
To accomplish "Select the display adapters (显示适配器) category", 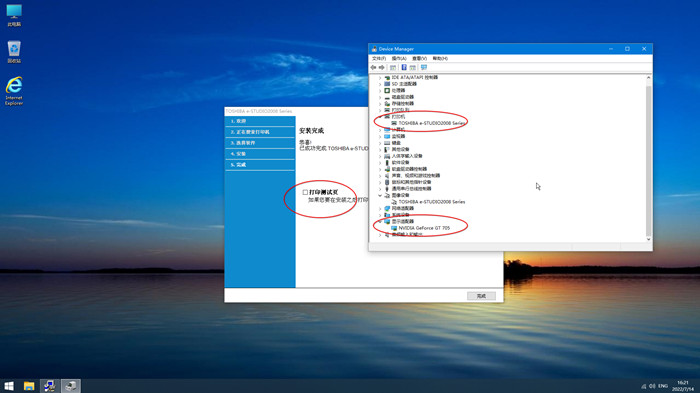I will 403,222.
